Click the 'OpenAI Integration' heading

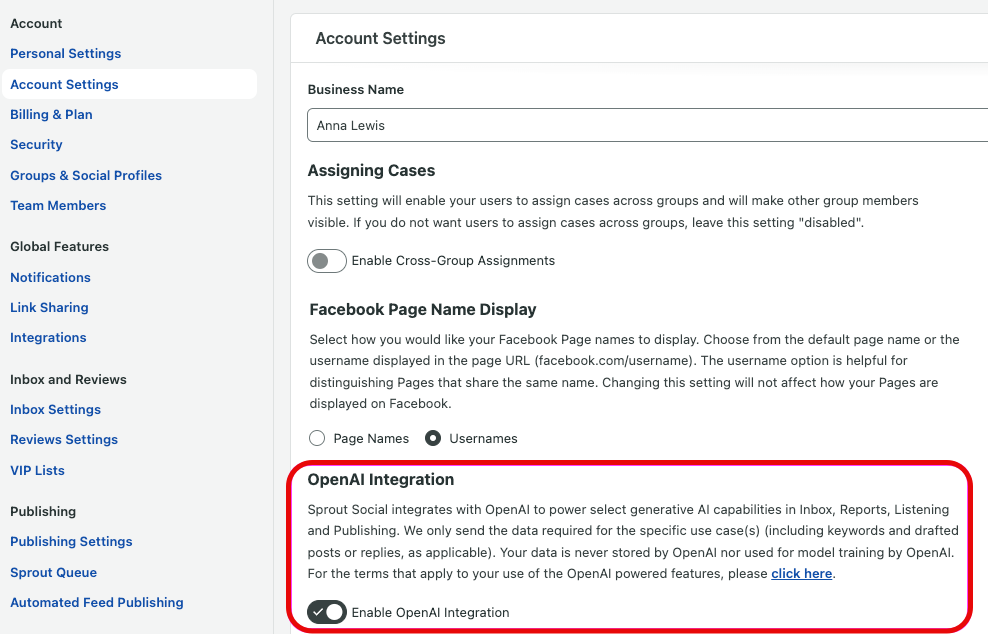coord(381,480)
